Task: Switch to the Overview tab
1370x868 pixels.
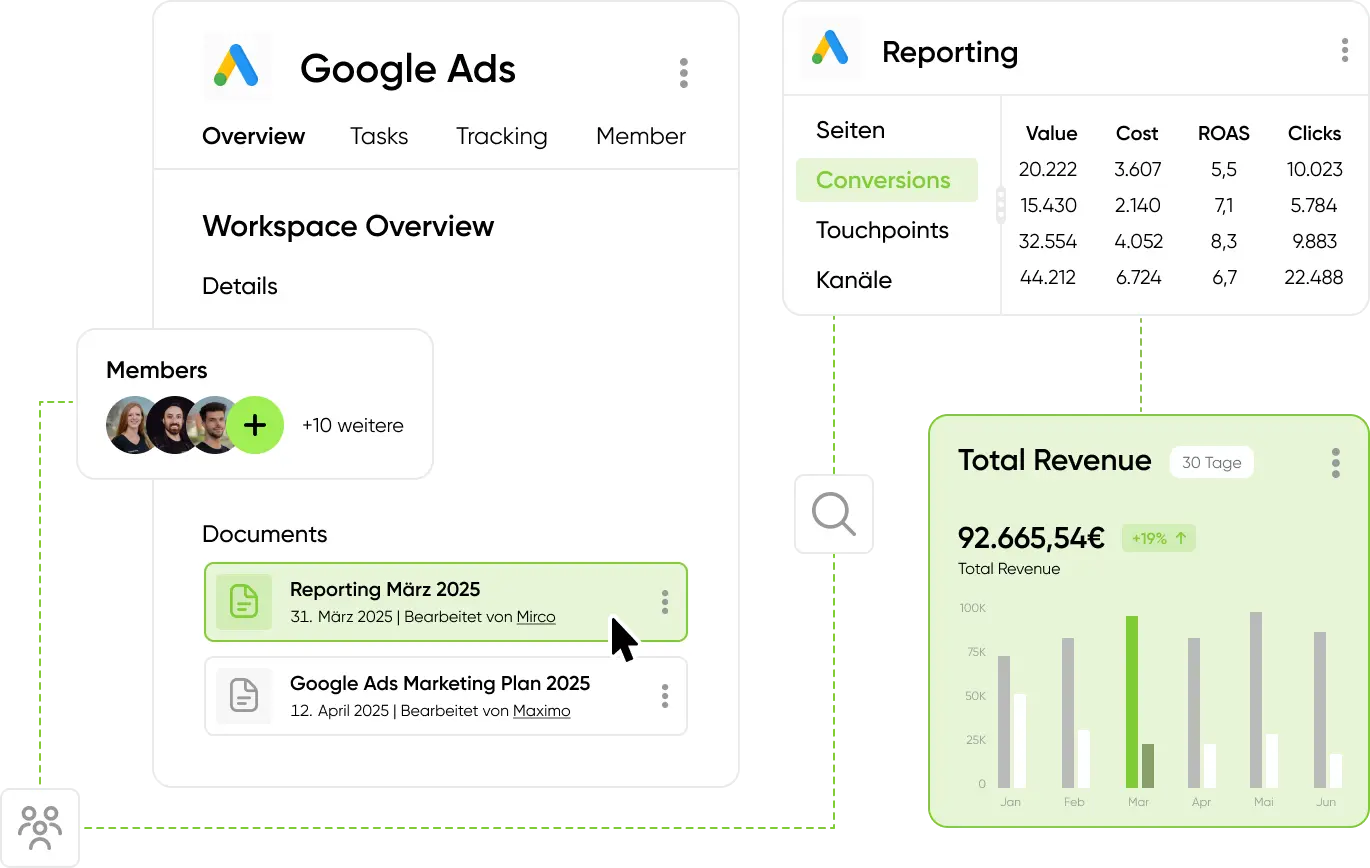Action: [x=254, y=136]
